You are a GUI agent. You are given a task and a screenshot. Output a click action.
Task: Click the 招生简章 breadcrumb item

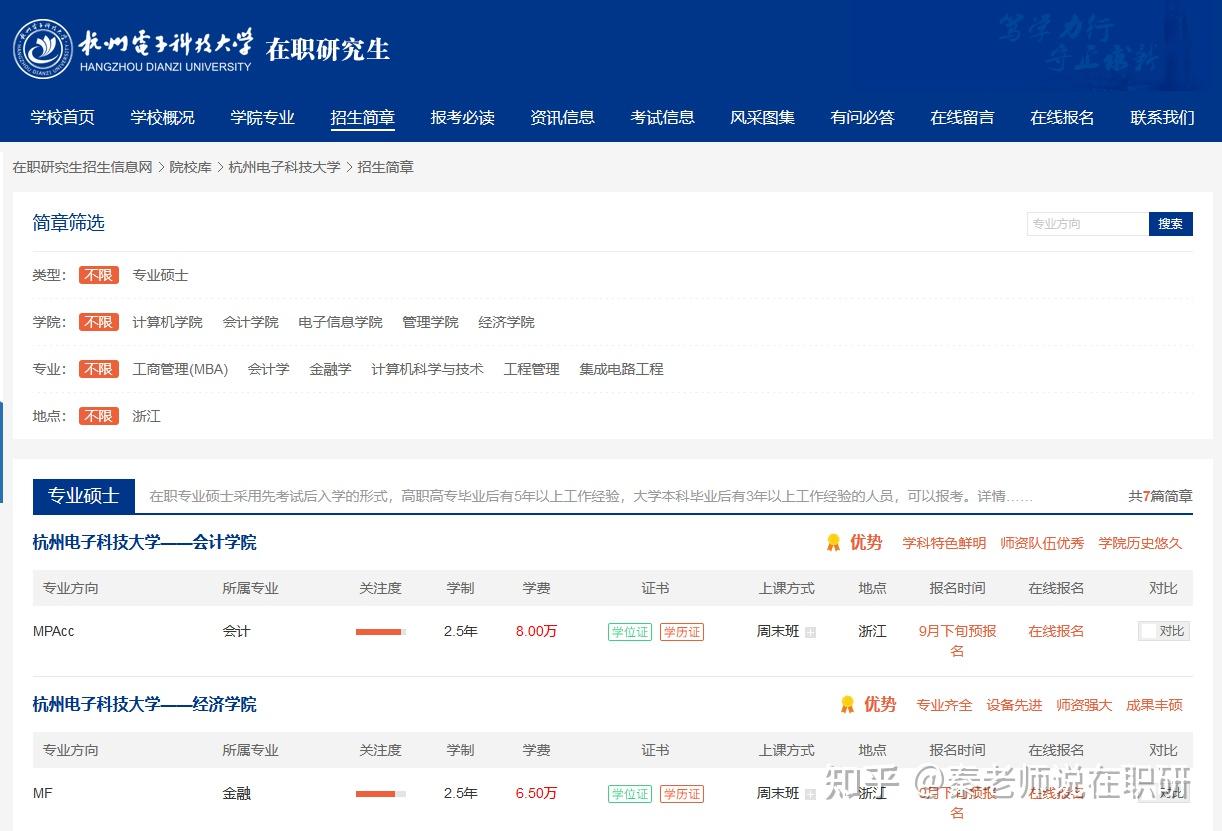pos(385,167)
